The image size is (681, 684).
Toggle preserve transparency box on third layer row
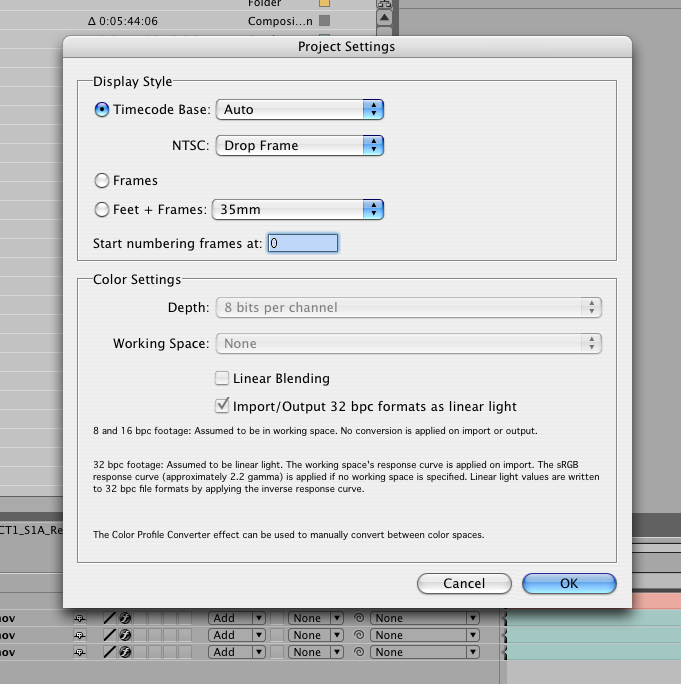pos(277,652)
